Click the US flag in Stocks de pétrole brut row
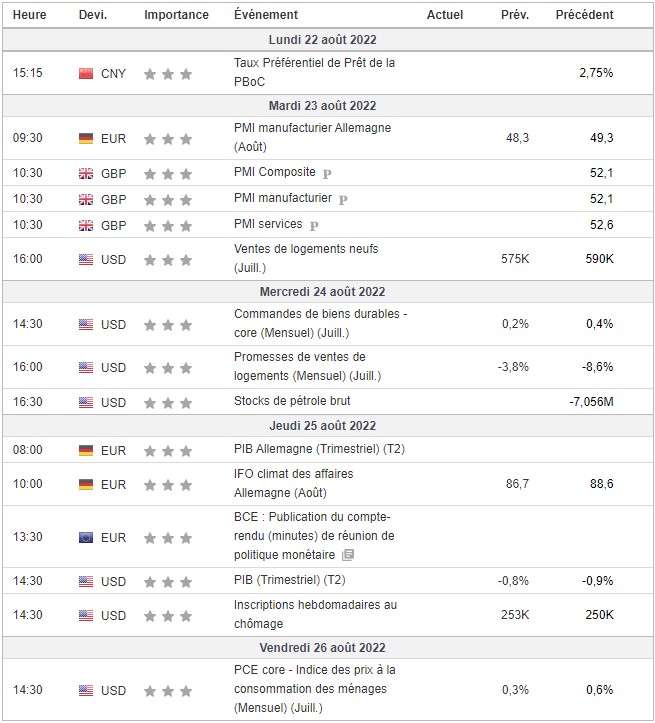This screenshot has width=655, height=723. click(x=86, y=402)
